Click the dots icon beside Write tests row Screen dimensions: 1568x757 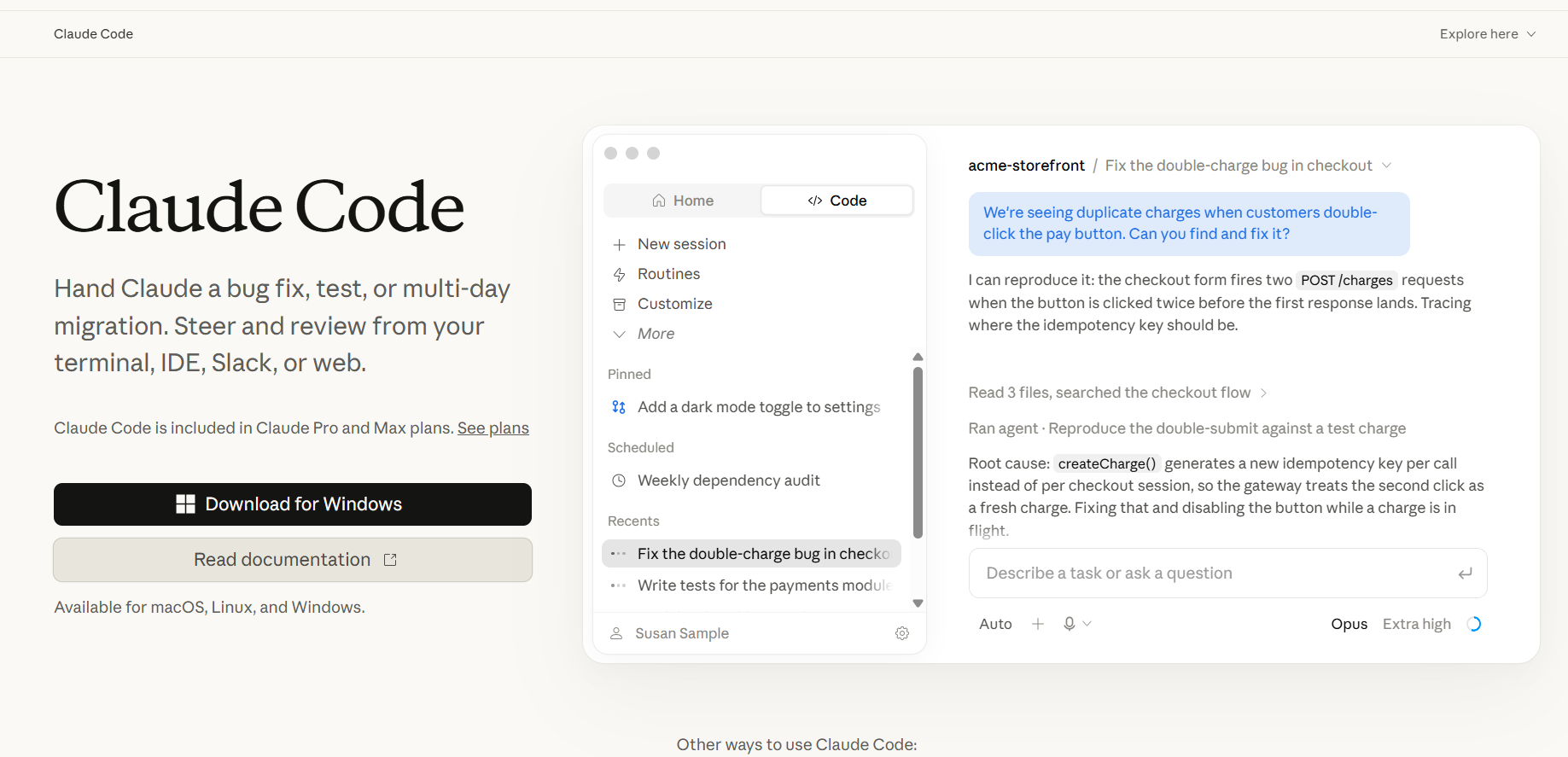pyautogui.click(x=619, y=585)
